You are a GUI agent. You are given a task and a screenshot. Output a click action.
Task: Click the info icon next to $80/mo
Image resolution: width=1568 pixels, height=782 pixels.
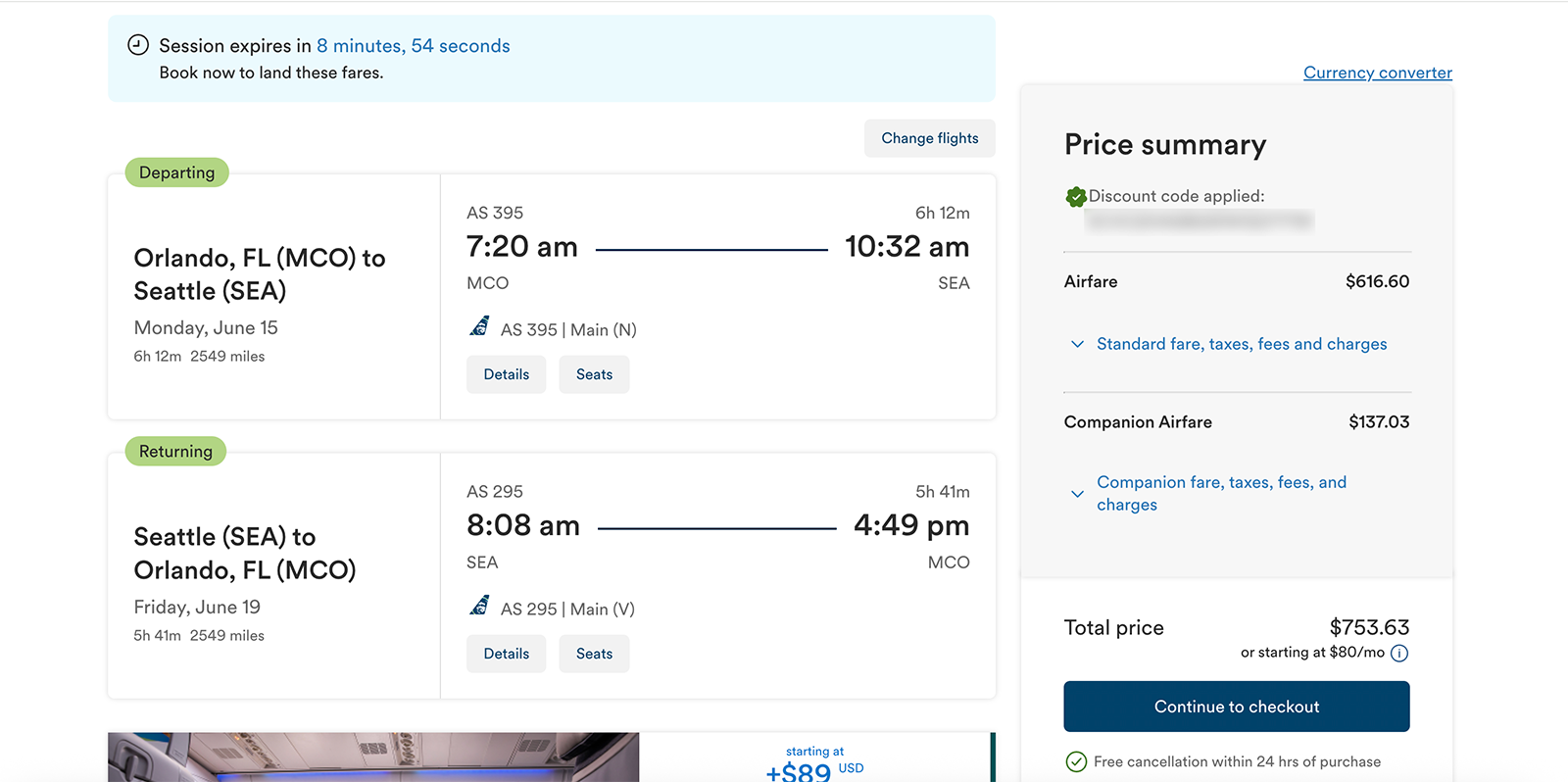click(1400, 653)
